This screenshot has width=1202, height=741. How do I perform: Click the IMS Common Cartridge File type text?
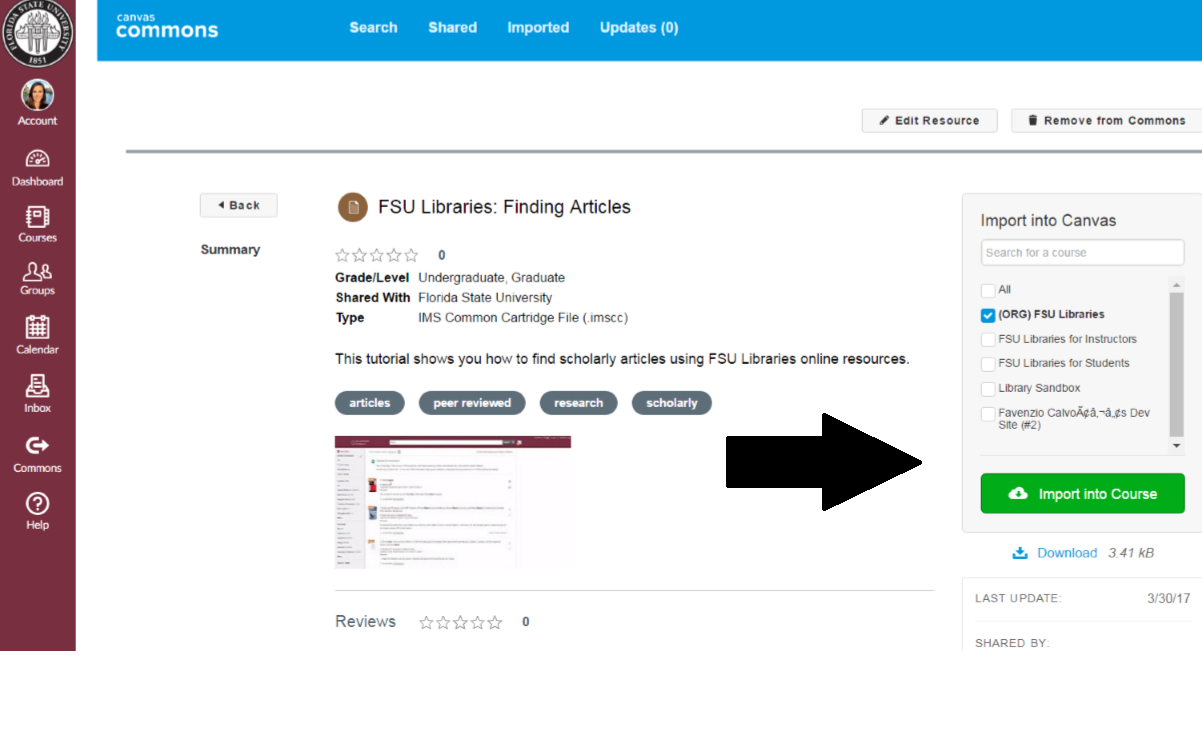pyautogui.click(x=523, y=318)
